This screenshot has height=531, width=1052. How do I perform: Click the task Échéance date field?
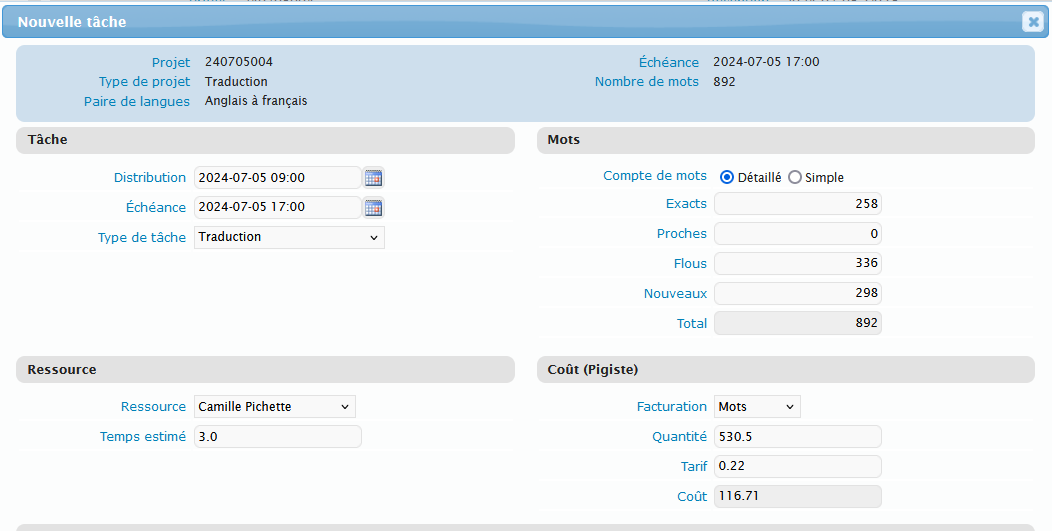pyautogui.click(x=277, y=208)
